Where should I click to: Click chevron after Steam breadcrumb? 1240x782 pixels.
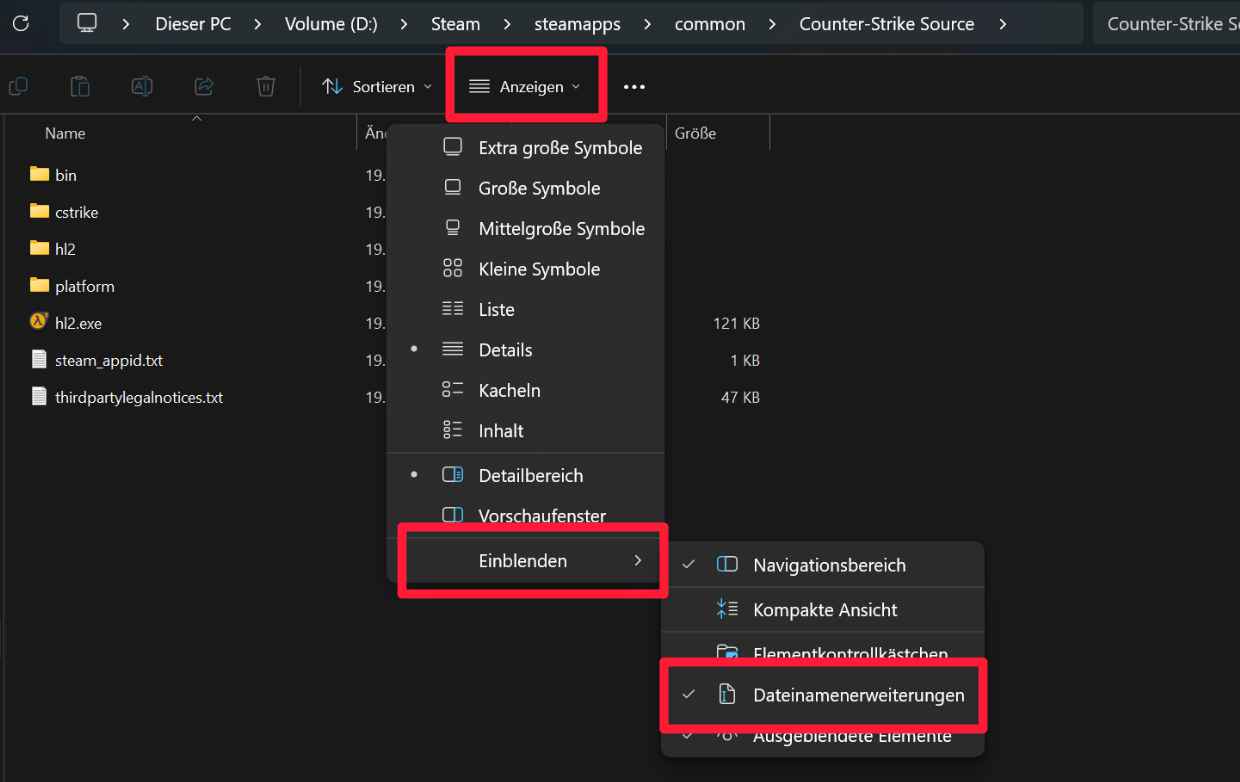point(508,23)
